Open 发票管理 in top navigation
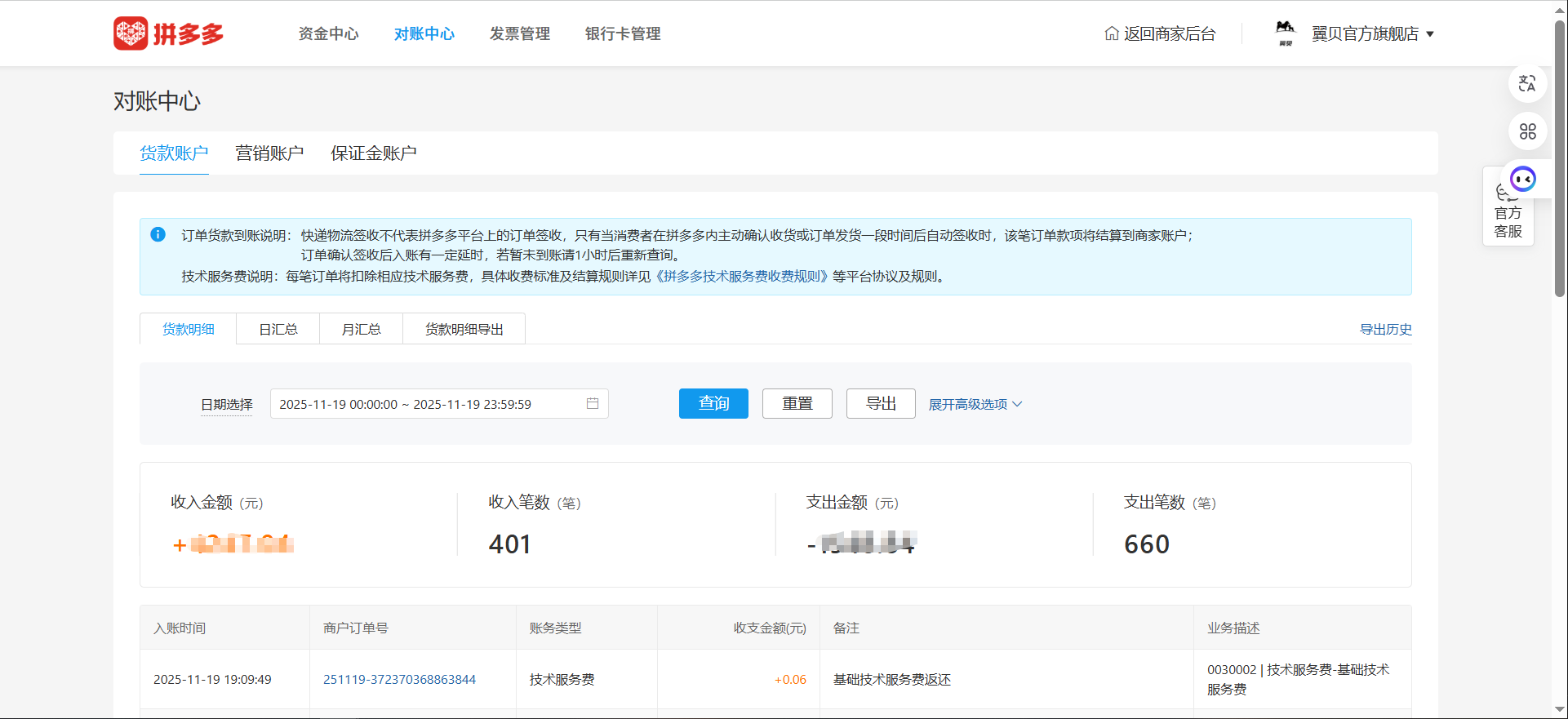 pos(519,33)
